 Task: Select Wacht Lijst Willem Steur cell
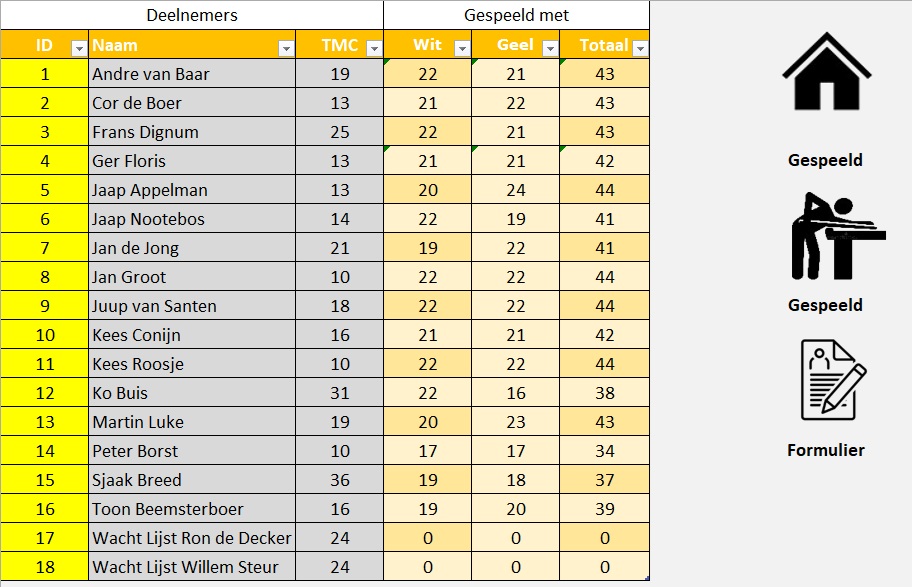point(192,567)
